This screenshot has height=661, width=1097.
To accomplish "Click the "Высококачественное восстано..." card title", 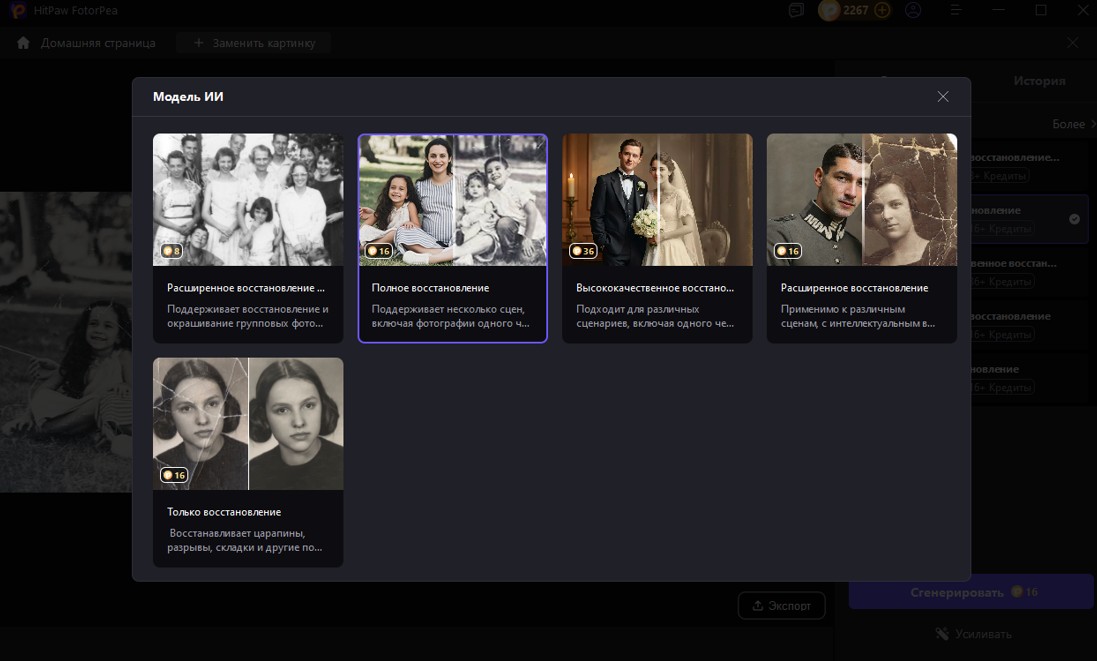I will point(655,287).
